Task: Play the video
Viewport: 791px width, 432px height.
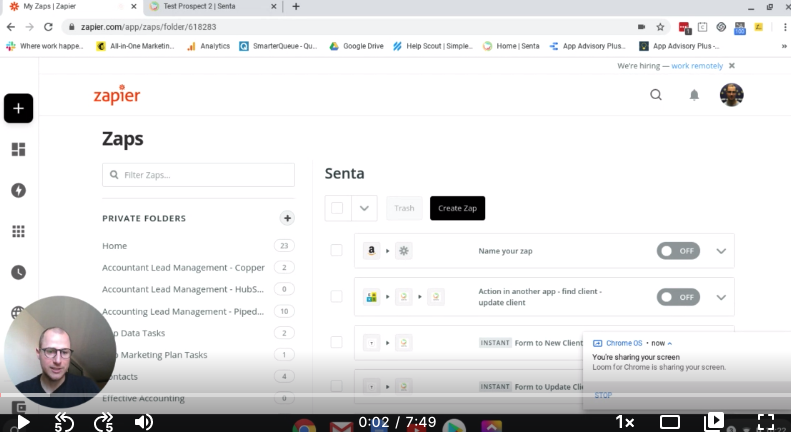Action: [x=23, y=422]
